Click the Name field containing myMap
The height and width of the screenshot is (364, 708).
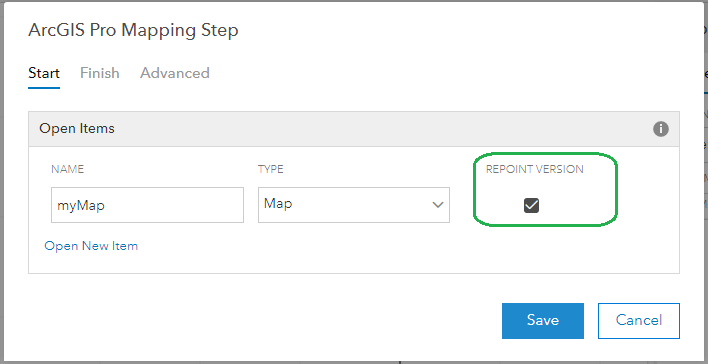[x=147, y=205]
